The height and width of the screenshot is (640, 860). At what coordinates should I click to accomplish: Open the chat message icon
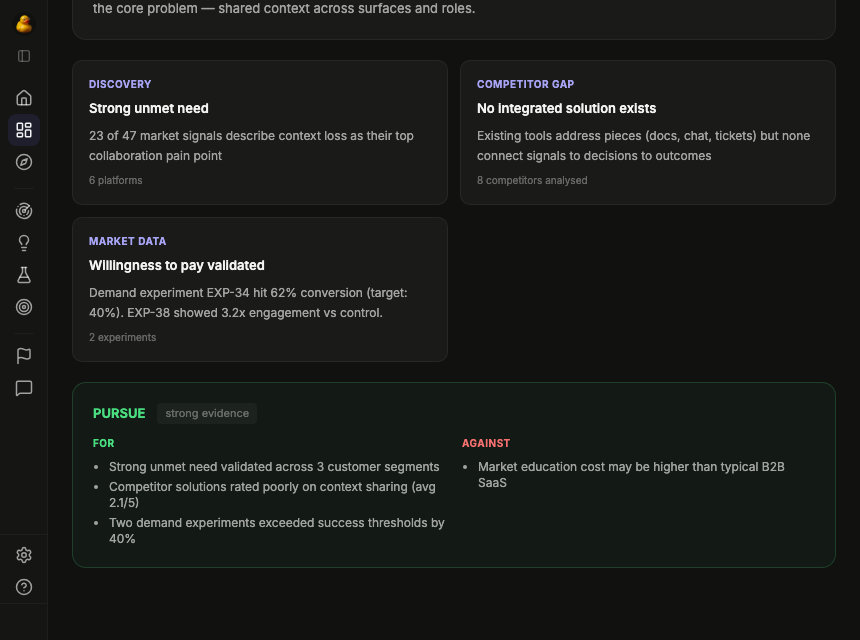tap(24, 388)
